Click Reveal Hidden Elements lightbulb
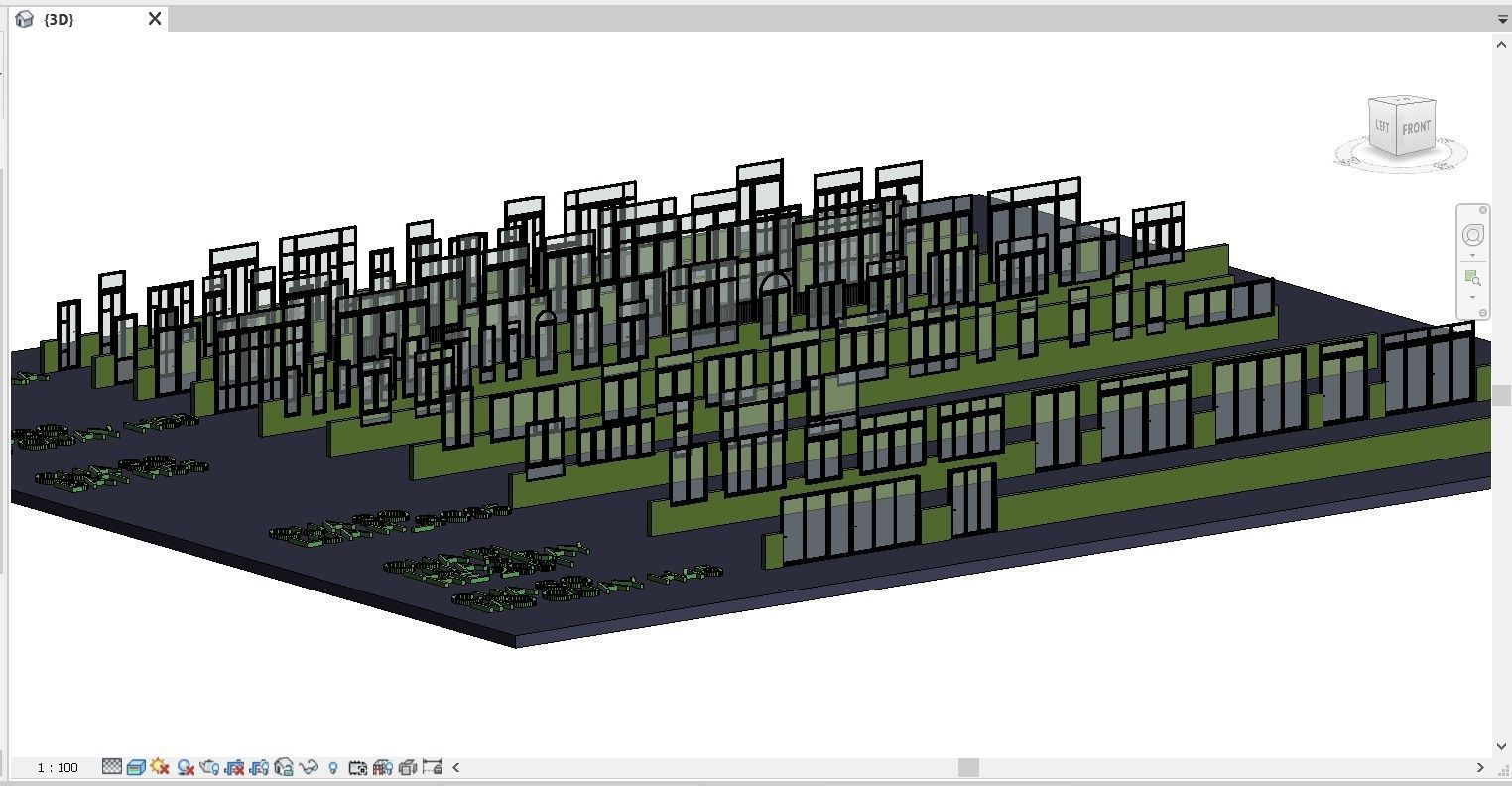 coord(333,767)
